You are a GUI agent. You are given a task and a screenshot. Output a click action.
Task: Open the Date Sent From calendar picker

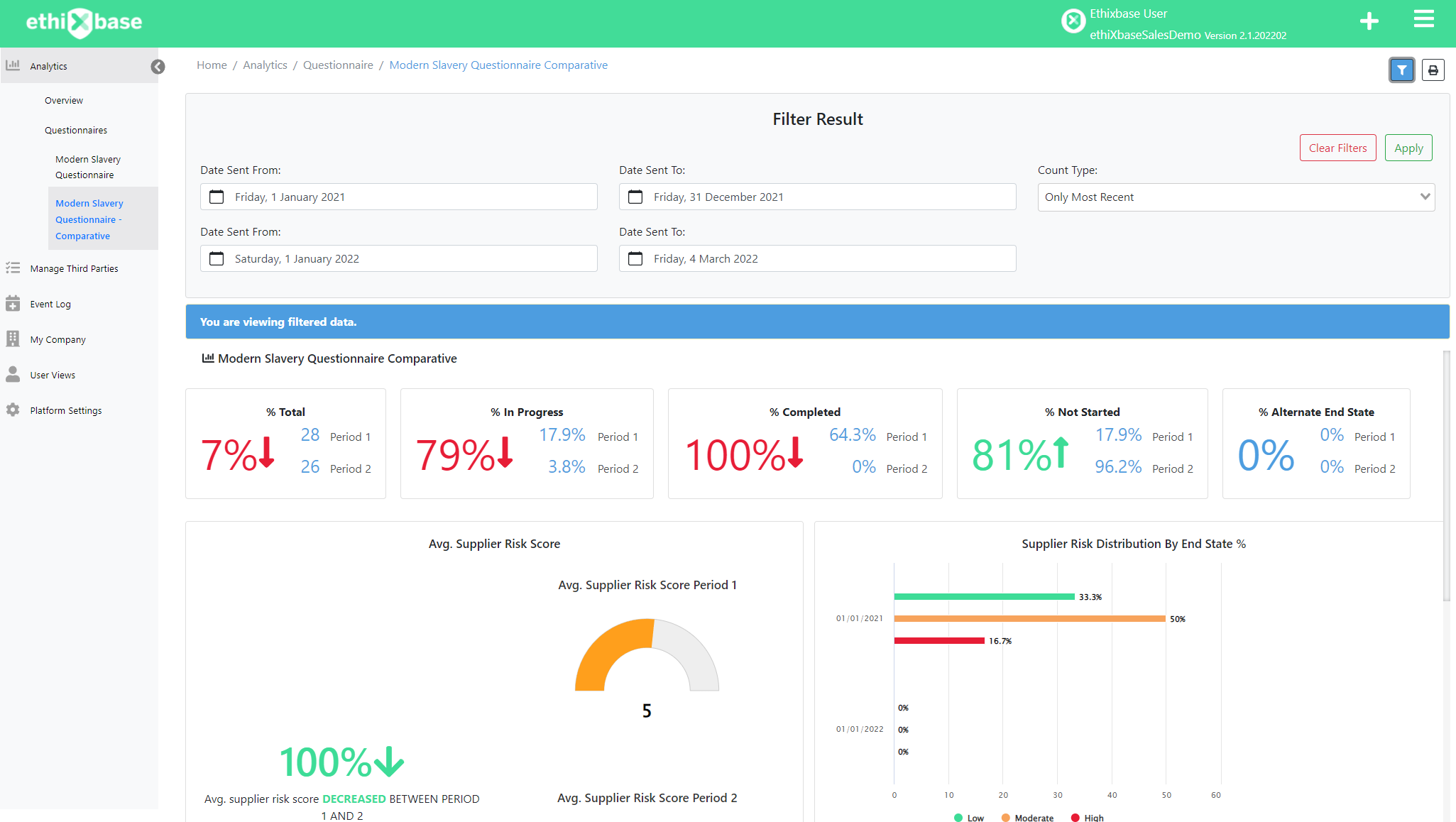pos(217,197)
